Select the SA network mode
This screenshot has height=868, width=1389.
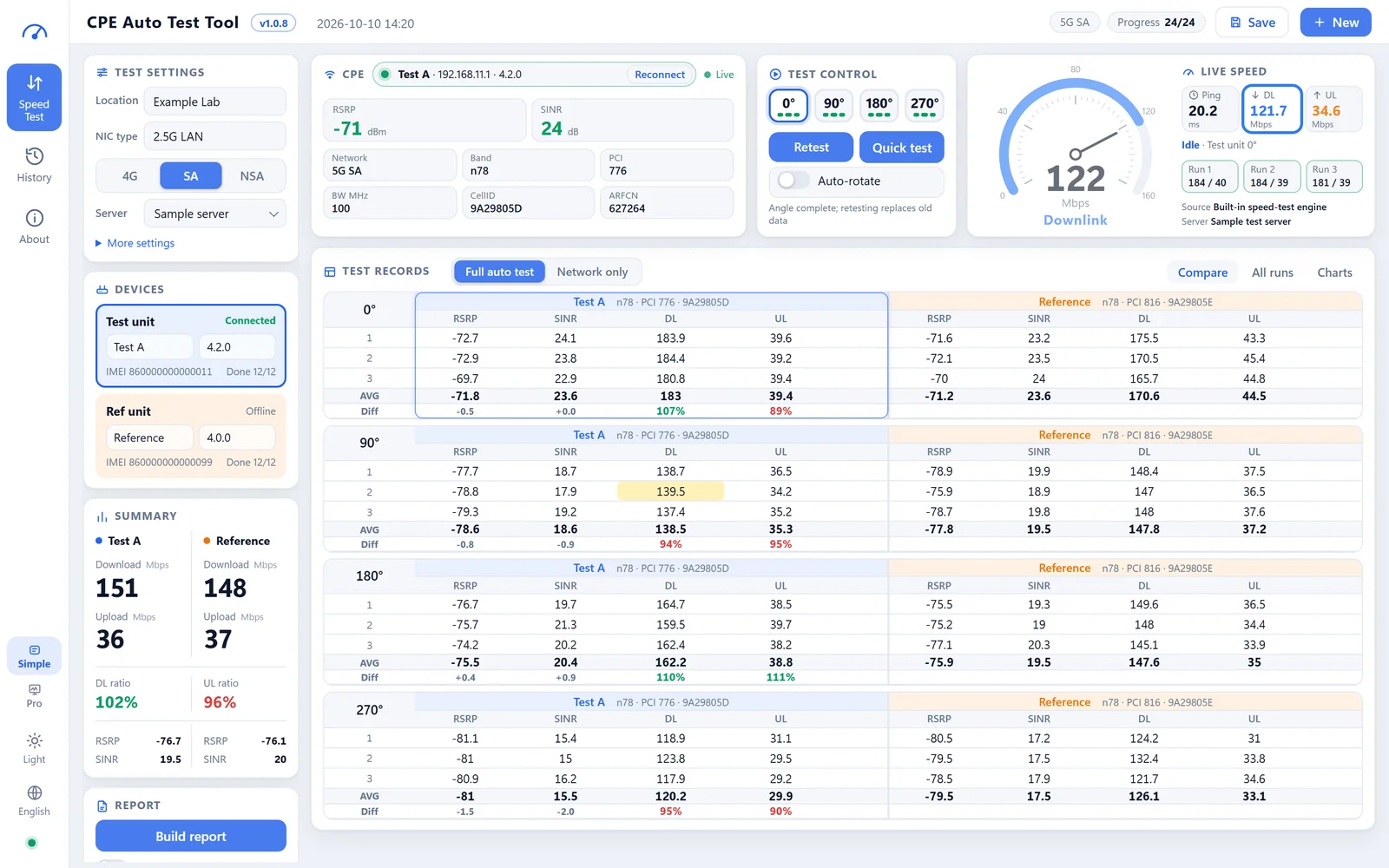click(191, 176)
